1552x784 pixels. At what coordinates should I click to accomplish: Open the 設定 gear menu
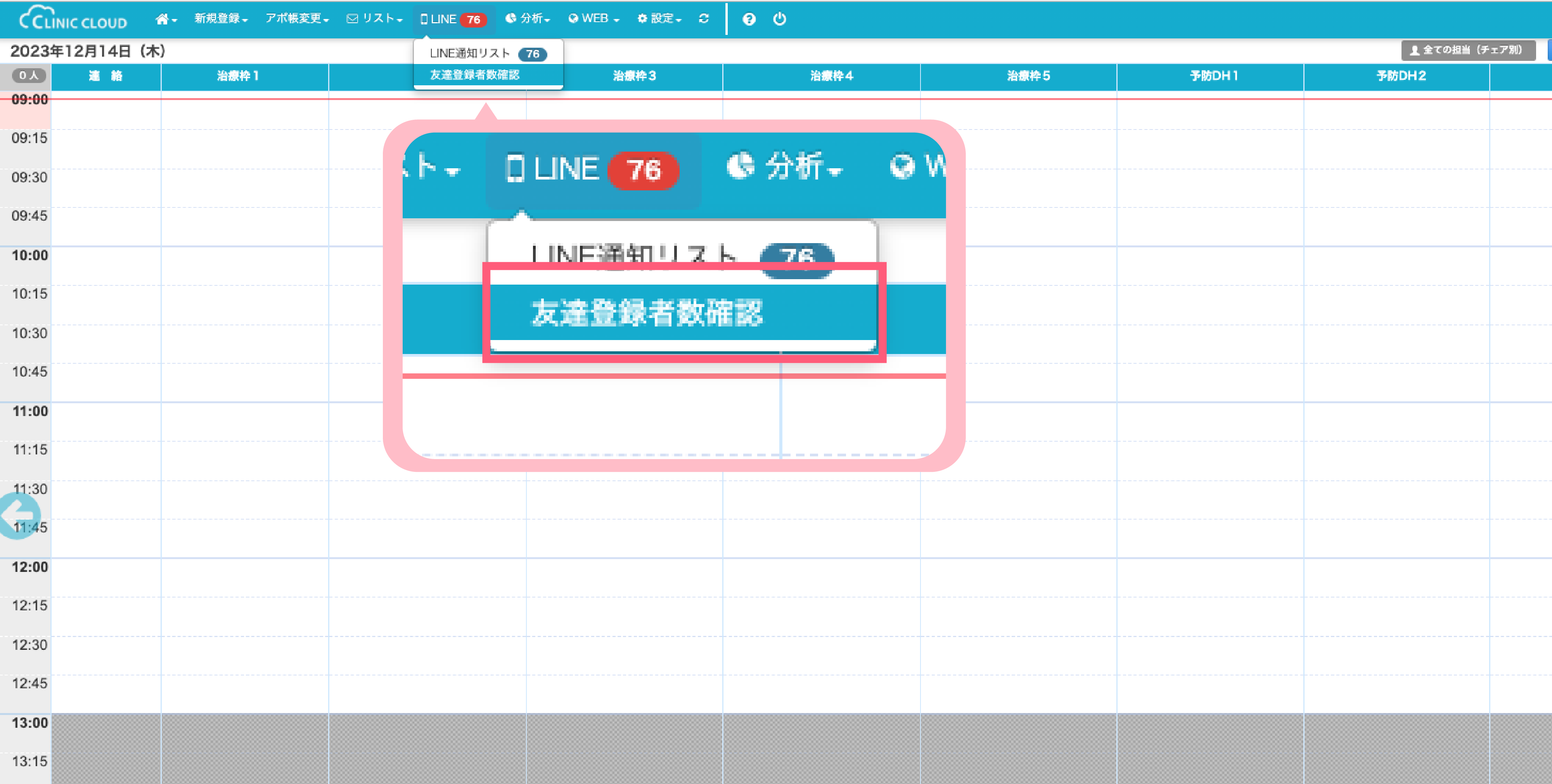pos(659,19)
